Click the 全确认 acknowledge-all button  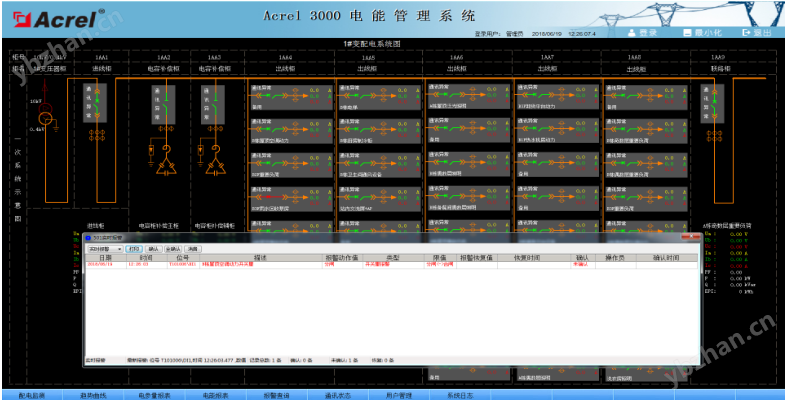coord(173,249)
